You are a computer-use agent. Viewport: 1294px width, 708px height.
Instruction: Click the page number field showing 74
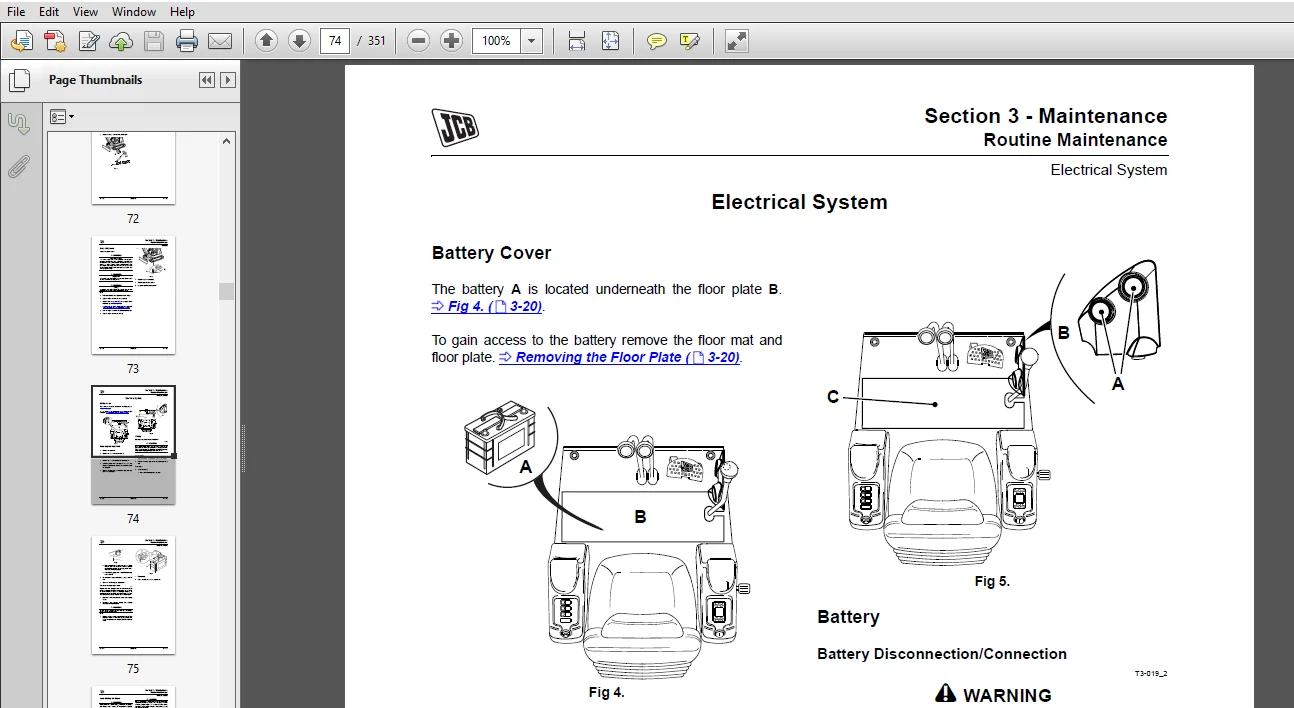(335, 41)
